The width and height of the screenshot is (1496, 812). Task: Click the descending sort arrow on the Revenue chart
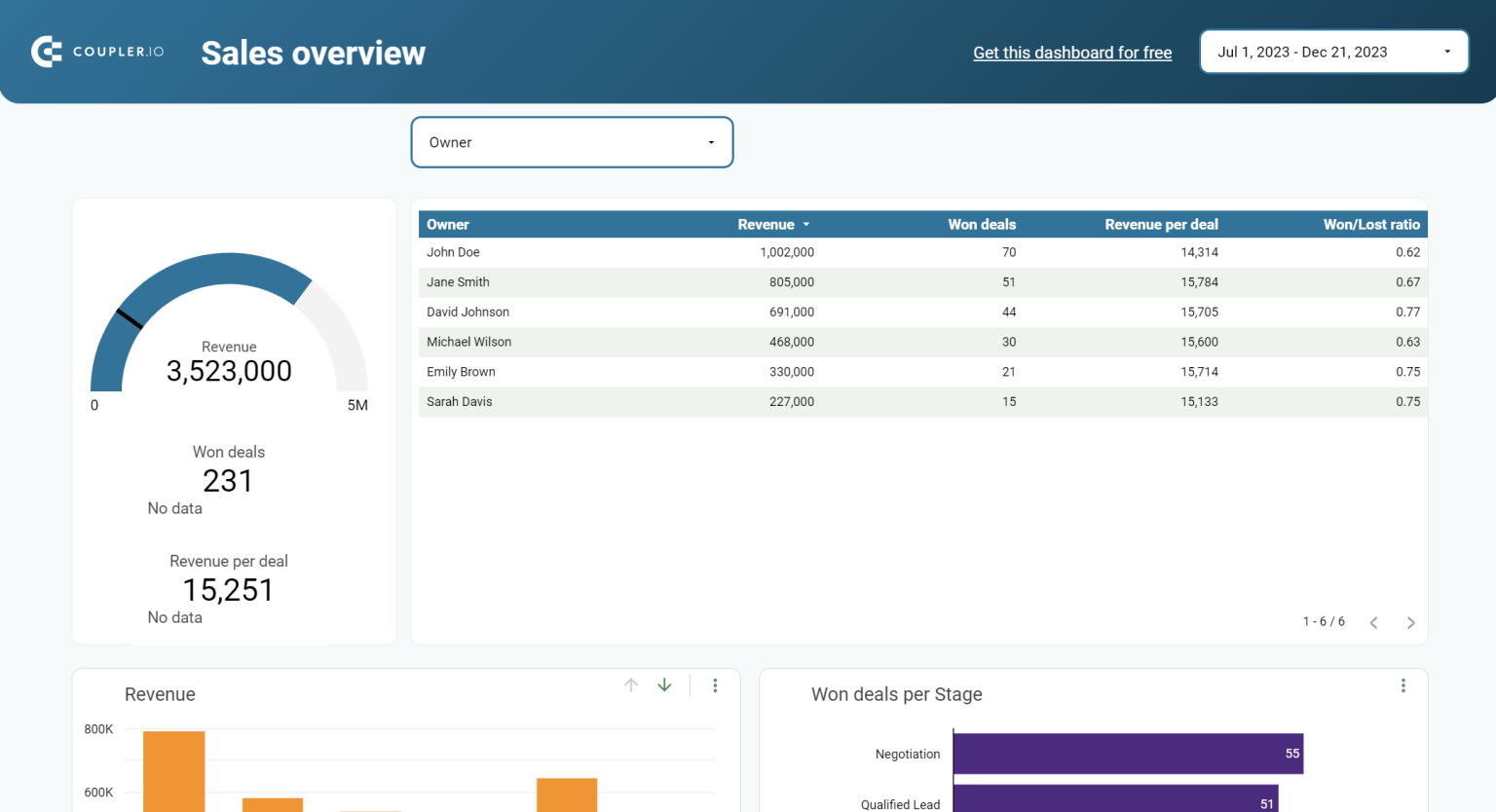coord(664,684)
